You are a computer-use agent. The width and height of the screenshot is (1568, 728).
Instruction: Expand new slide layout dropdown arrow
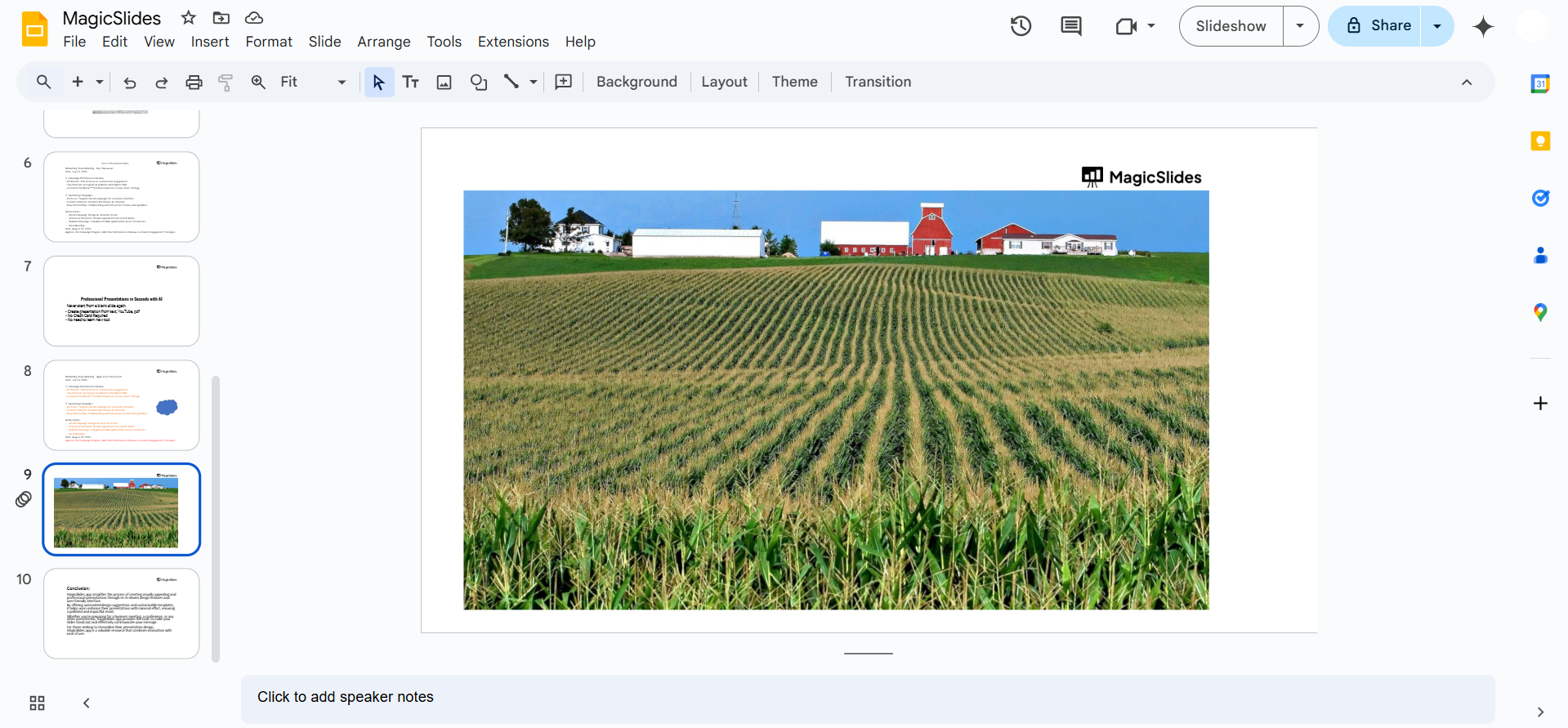pyautogui.click(x=100, y=82)
